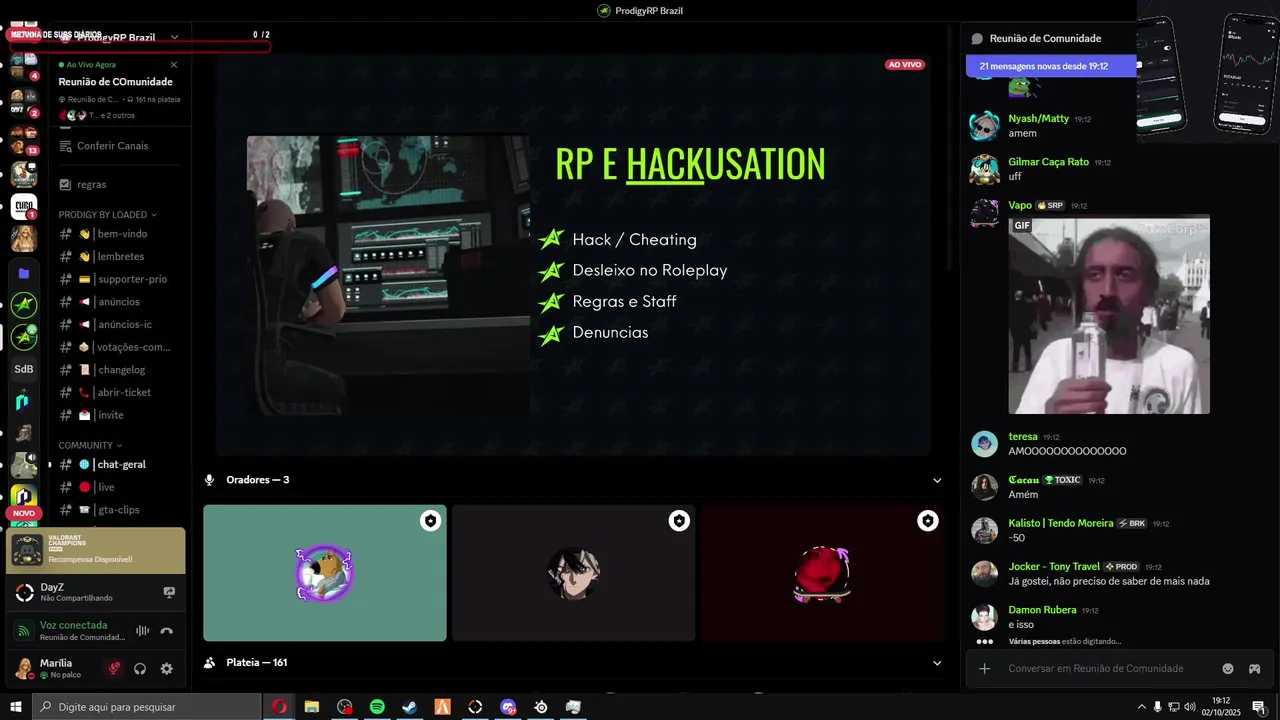The width and height of the screenshot is (1280, 720).
Task: Collapse the Plateia audience section
Action: tap(937, 663)
